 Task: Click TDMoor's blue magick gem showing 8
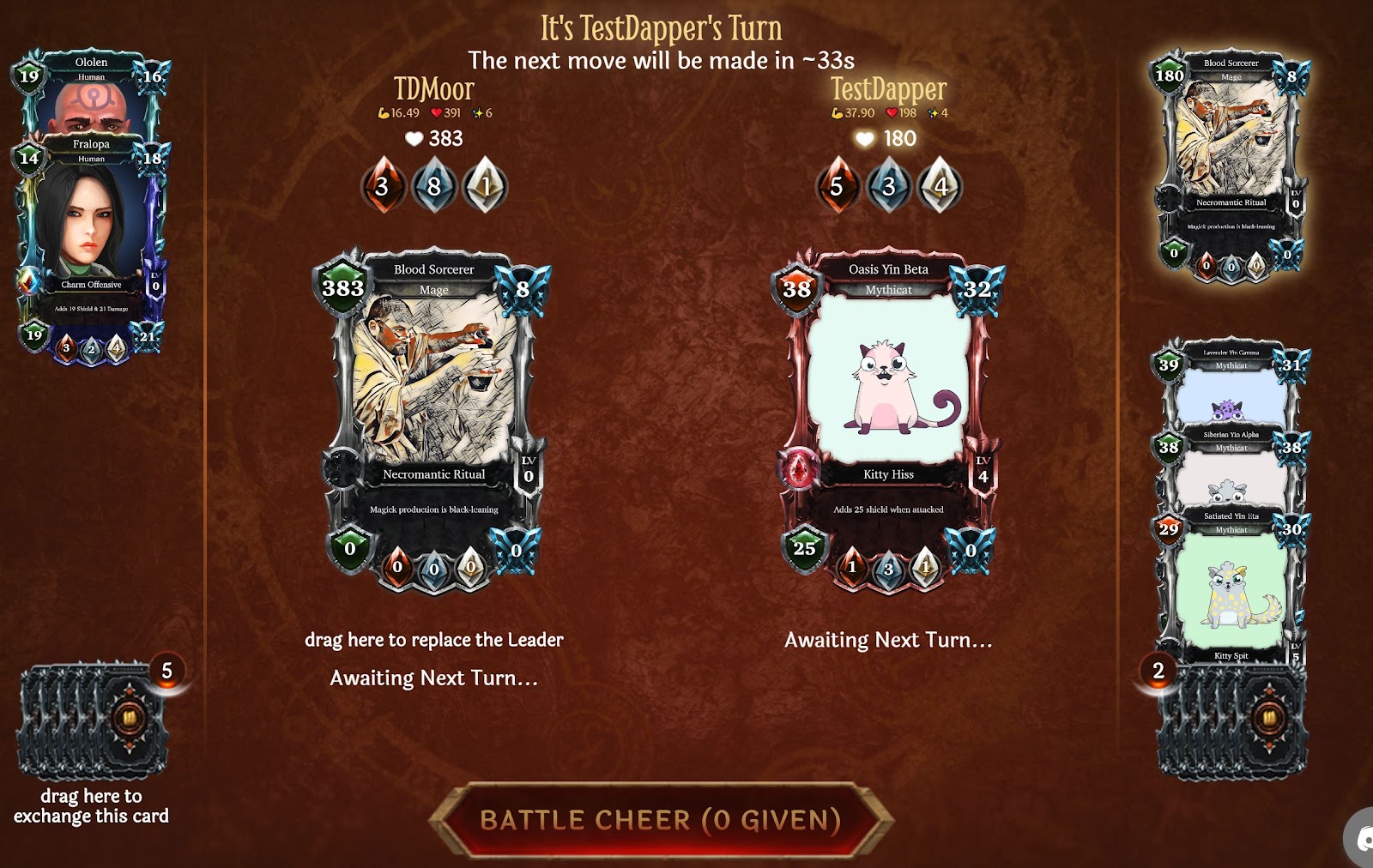(434, 185)
